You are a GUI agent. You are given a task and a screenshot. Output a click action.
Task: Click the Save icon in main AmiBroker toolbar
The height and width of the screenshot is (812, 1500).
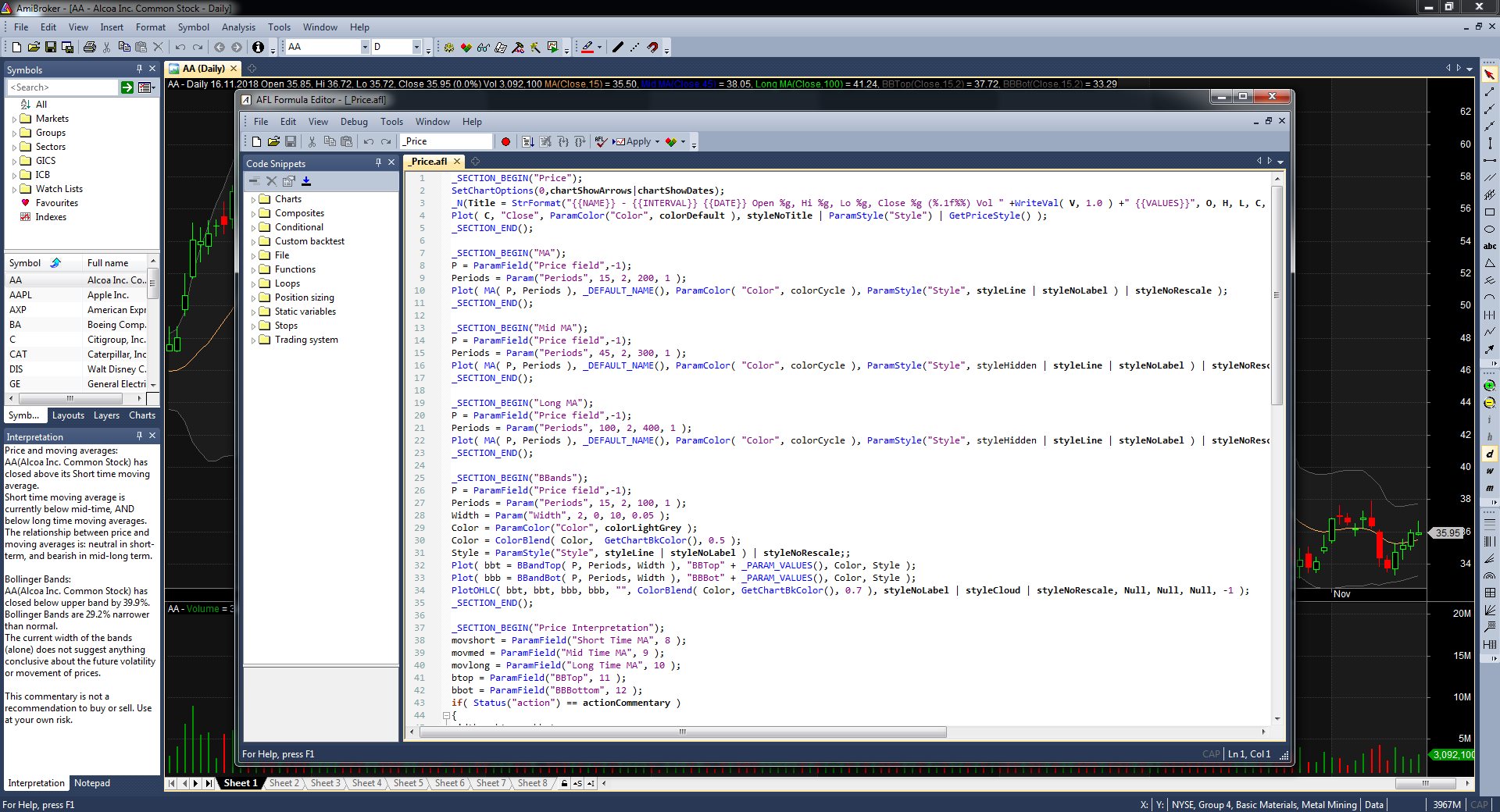click(51, 48)
